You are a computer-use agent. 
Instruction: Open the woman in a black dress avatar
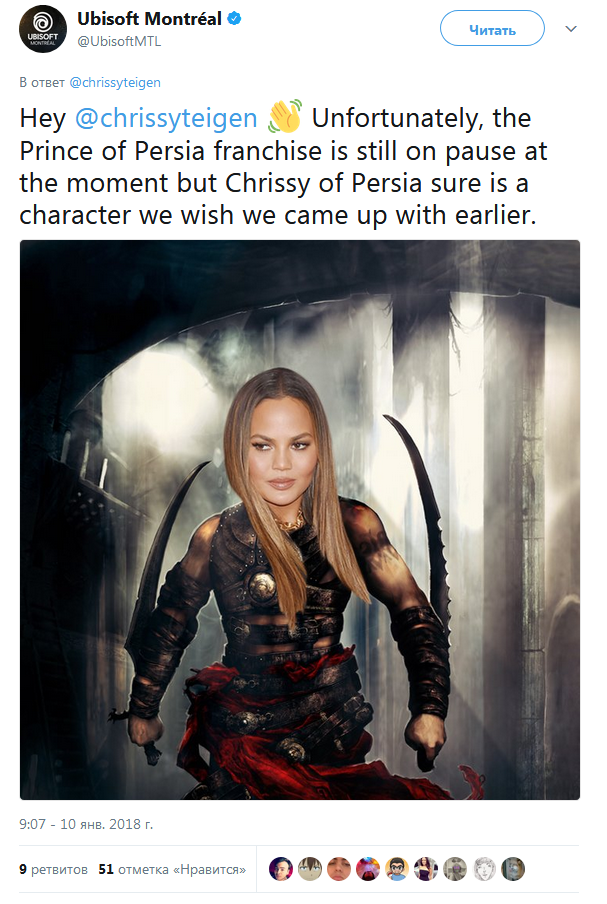426,869
